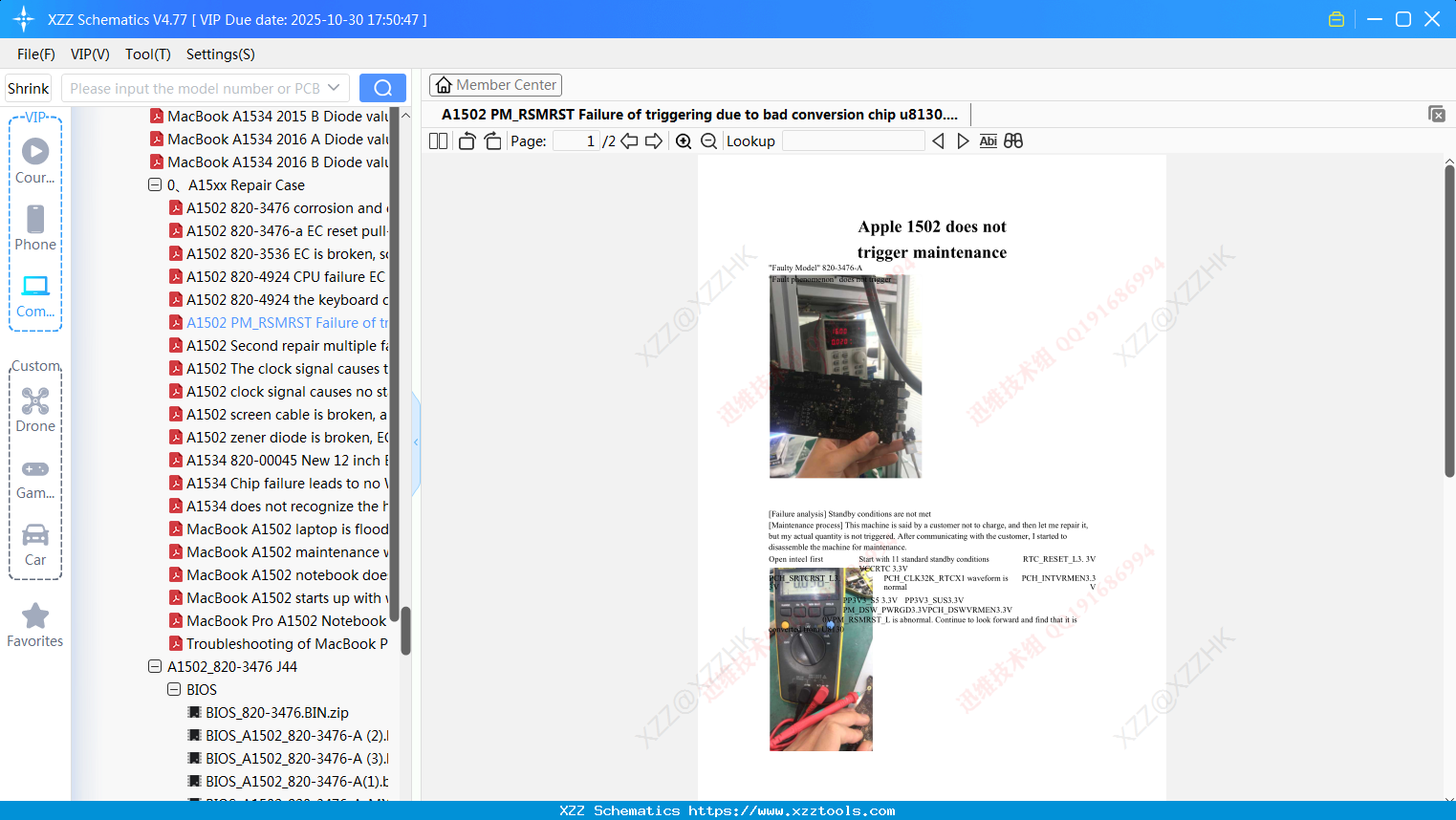This screenshot has width=1456, height=820.
Task: Open the Member Center home button
Action: (x=495, y=85)
